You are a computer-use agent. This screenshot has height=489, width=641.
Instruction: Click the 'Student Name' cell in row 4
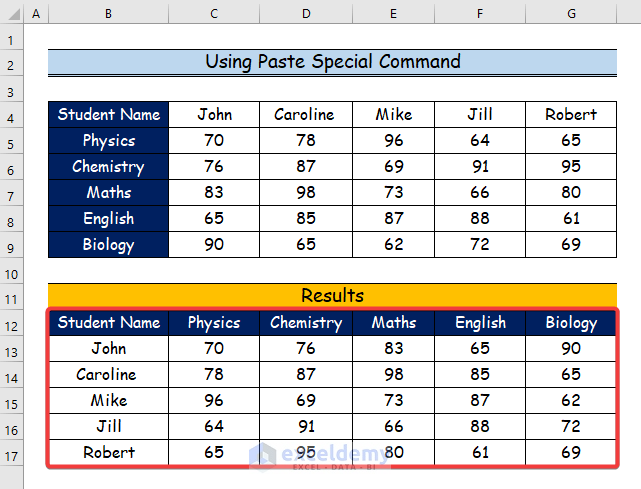(x=108, y=114)
